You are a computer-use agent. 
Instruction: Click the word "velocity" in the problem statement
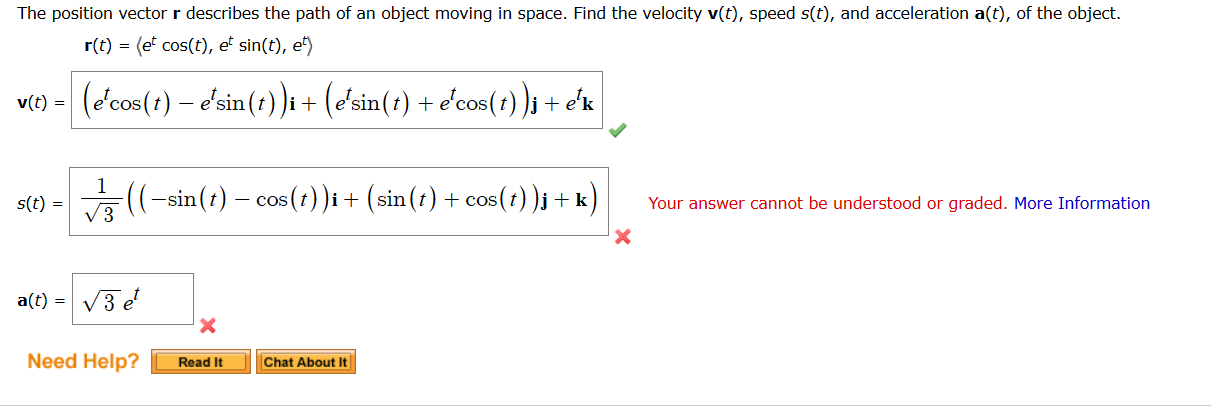[669, 14]
